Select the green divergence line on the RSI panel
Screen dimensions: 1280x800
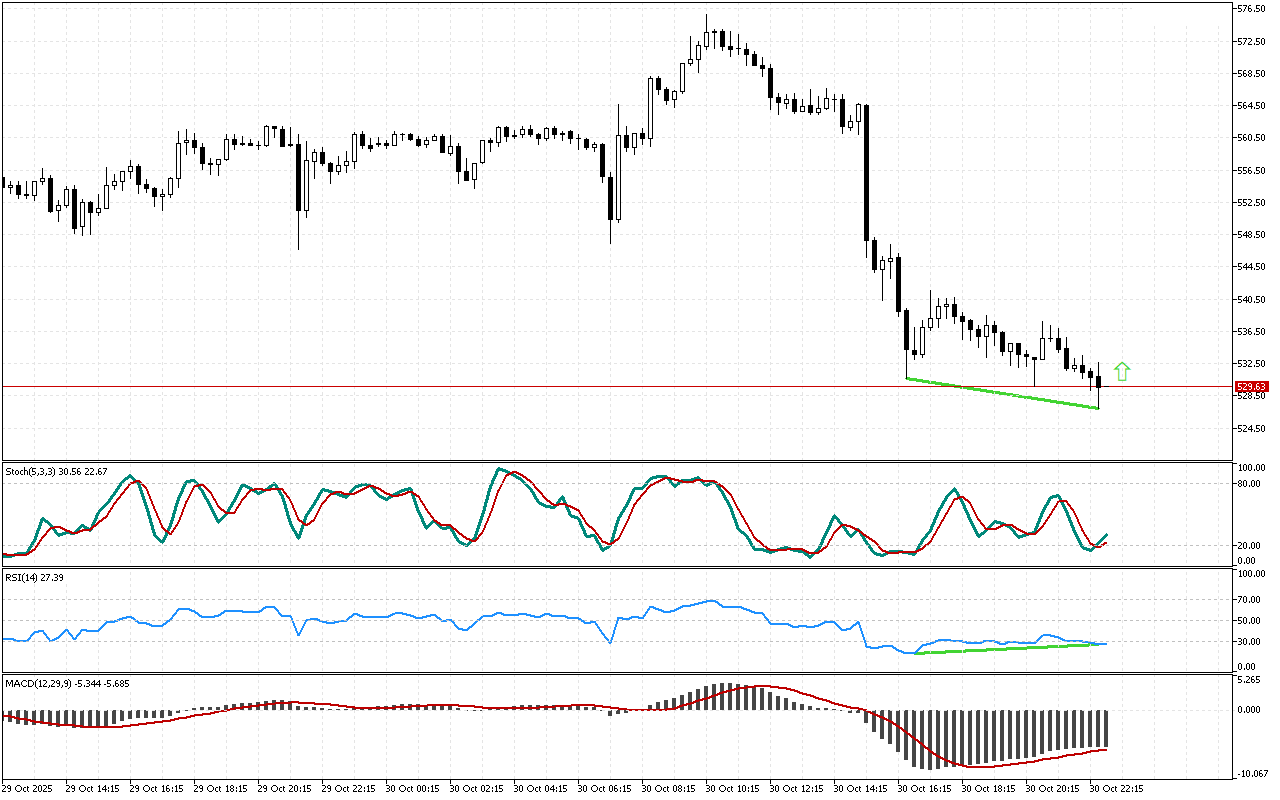point(1010,648)
